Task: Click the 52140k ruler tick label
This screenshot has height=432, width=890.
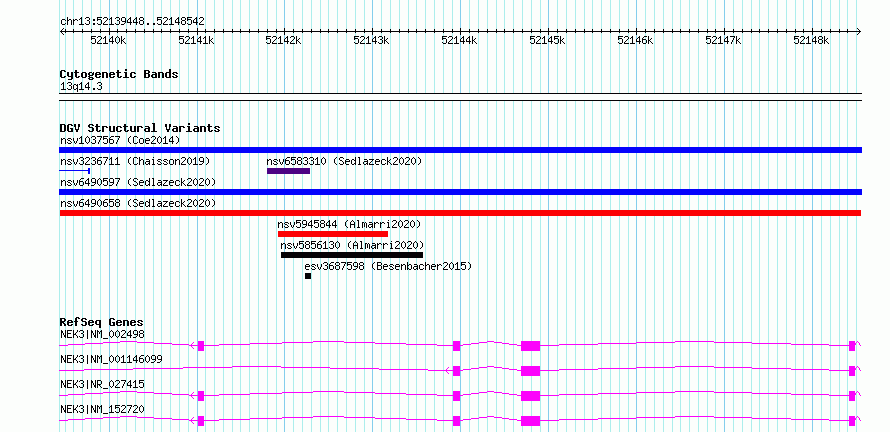Action: 108,40
